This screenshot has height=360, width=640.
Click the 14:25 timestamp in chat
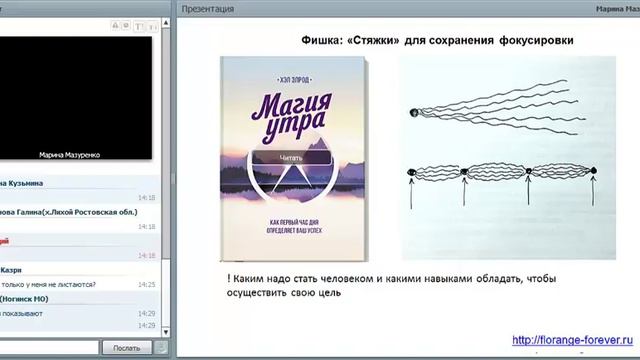[x=147, y=284]
